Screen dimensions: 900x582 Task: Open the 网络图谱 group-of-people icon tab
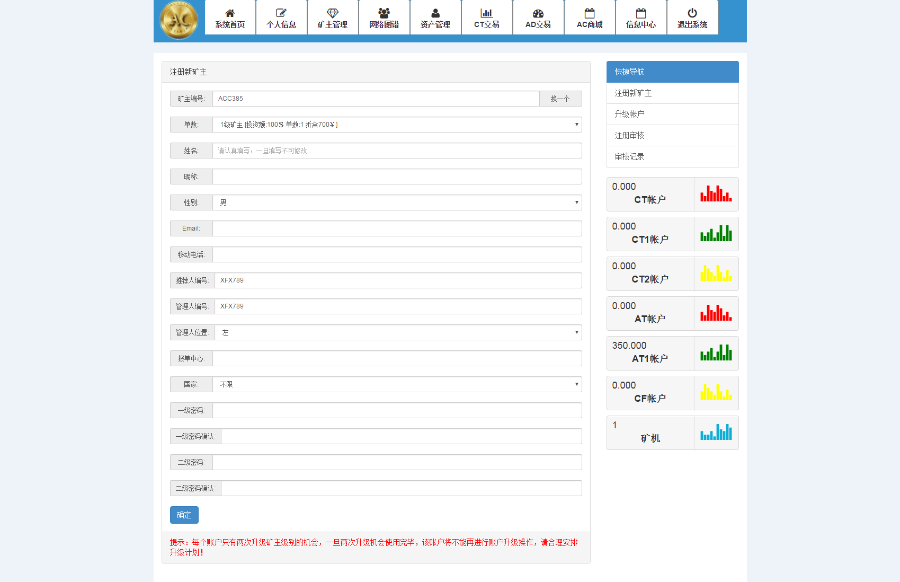384,18
